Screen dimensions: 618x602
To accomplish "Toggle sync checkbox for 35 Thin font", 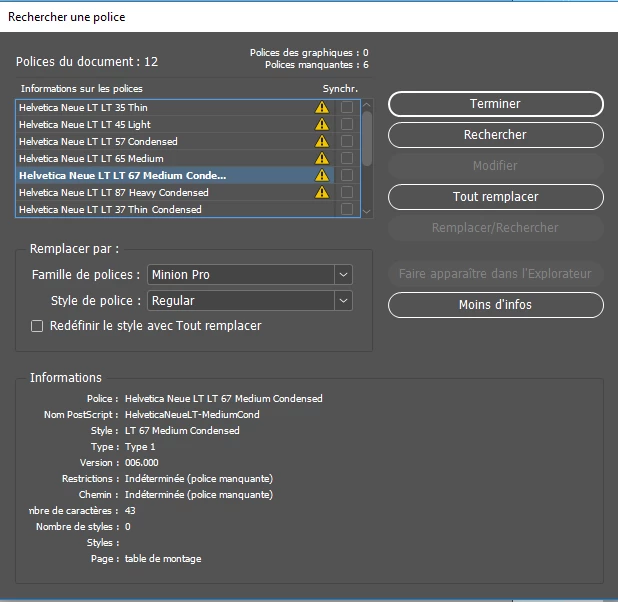I will pyautogui.click(x=347, y=107).
